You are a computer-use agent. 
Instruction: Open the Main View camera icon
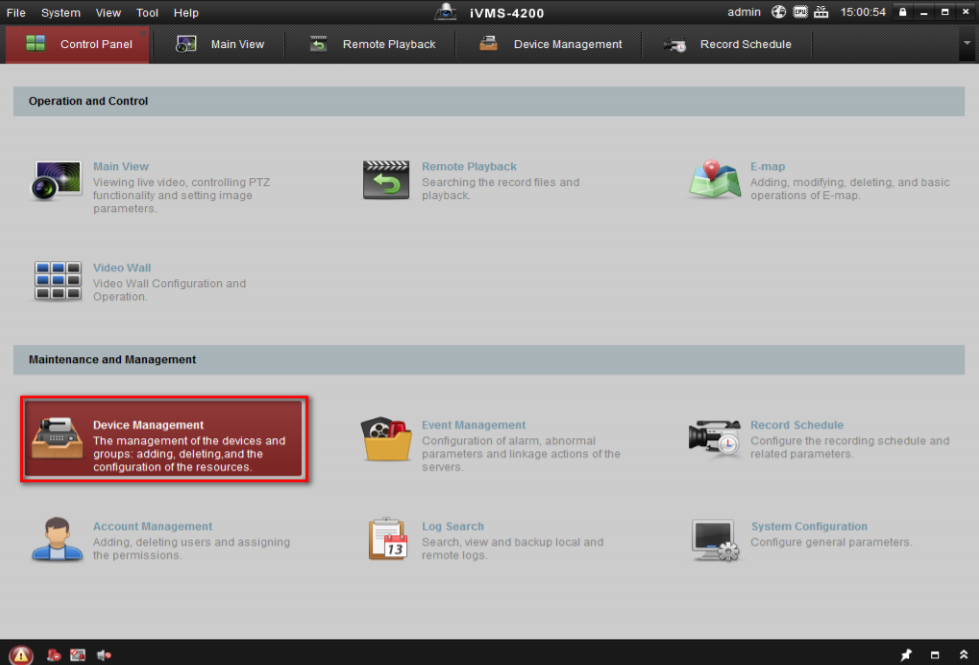56,180
